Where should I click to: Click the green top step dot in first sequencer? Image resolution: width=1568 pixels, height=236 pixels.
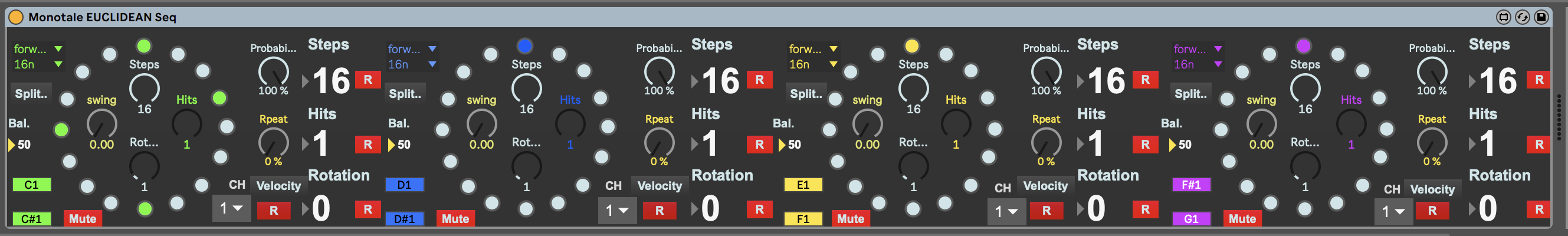coord(144,46)
